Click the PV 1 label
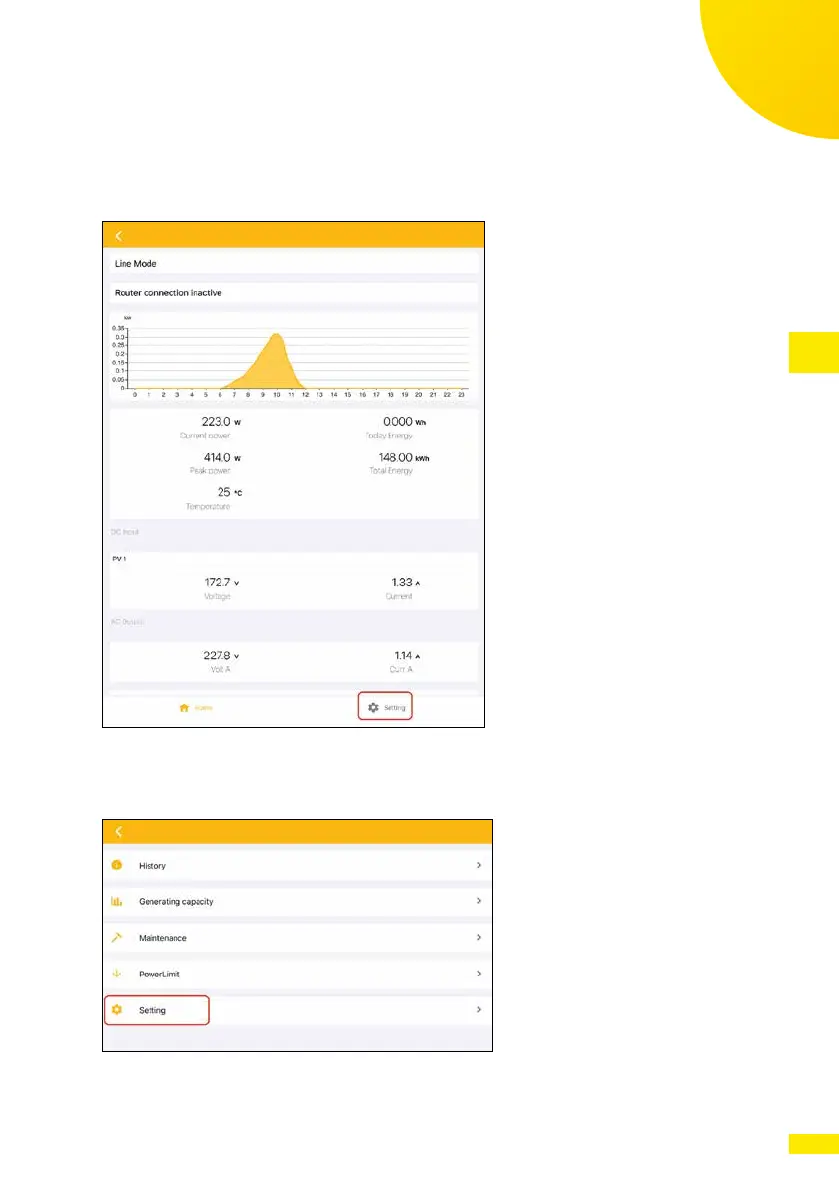839x1191 pixels. click(119, 558)
